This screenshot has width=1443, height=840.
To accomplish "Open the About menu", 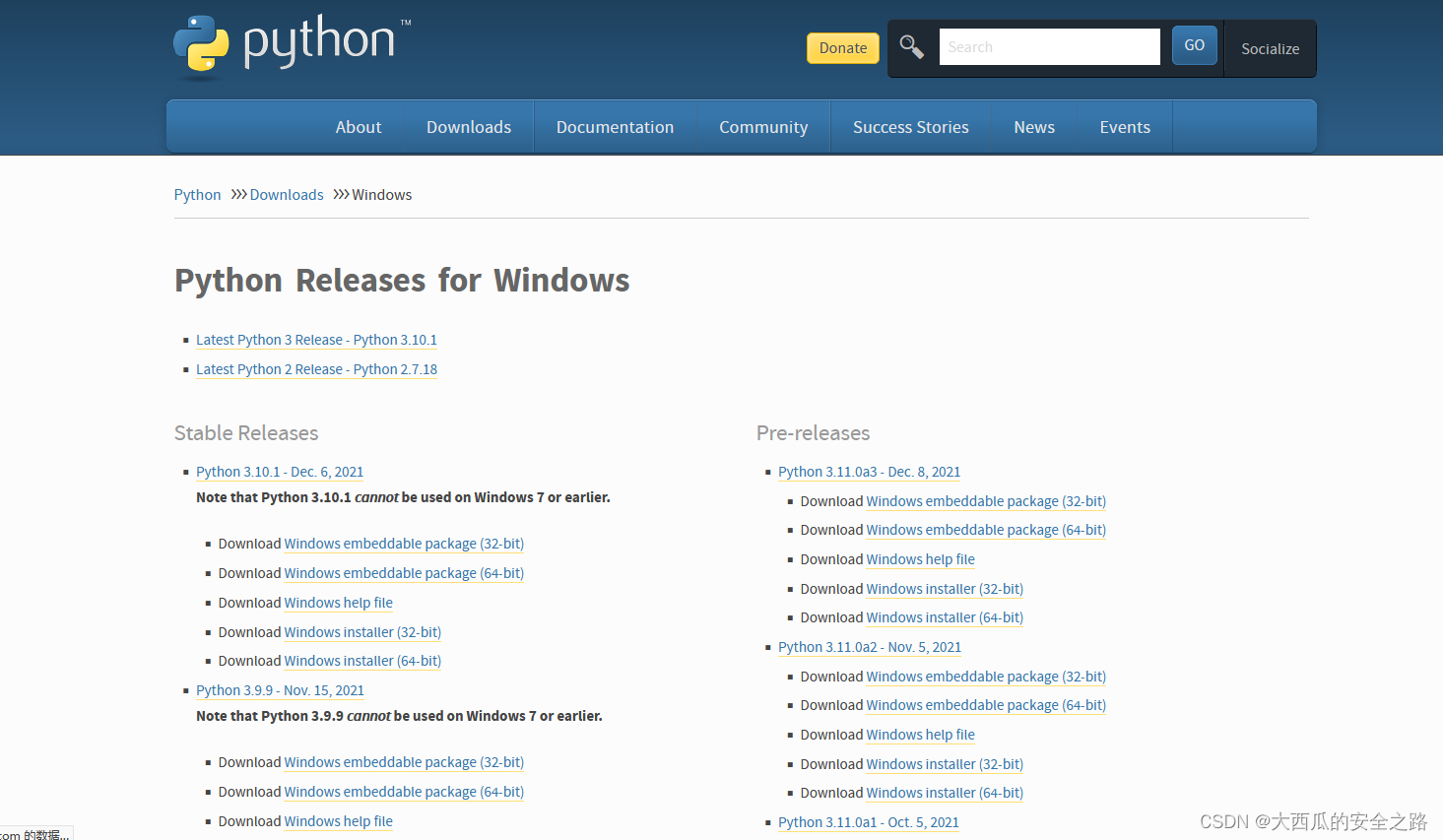I will pyautogui.click(x=358, y=126).
